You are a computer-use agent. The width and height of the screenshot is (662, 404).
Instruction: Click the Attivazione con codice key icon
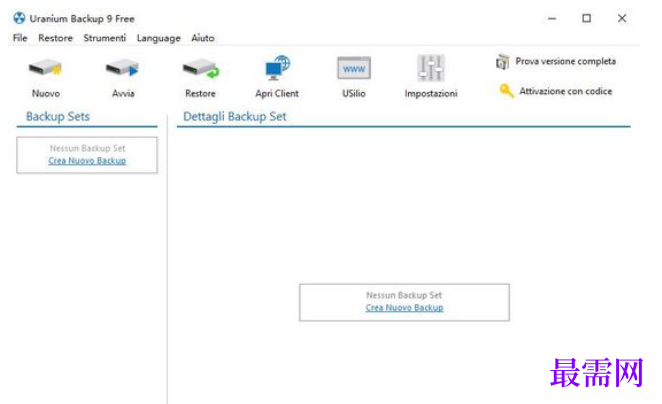coord(506,90)
